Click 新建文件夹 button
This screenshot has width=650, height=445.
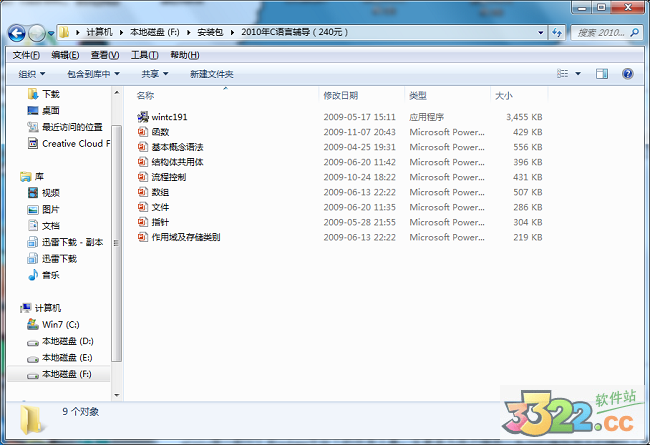coord(211,74)
